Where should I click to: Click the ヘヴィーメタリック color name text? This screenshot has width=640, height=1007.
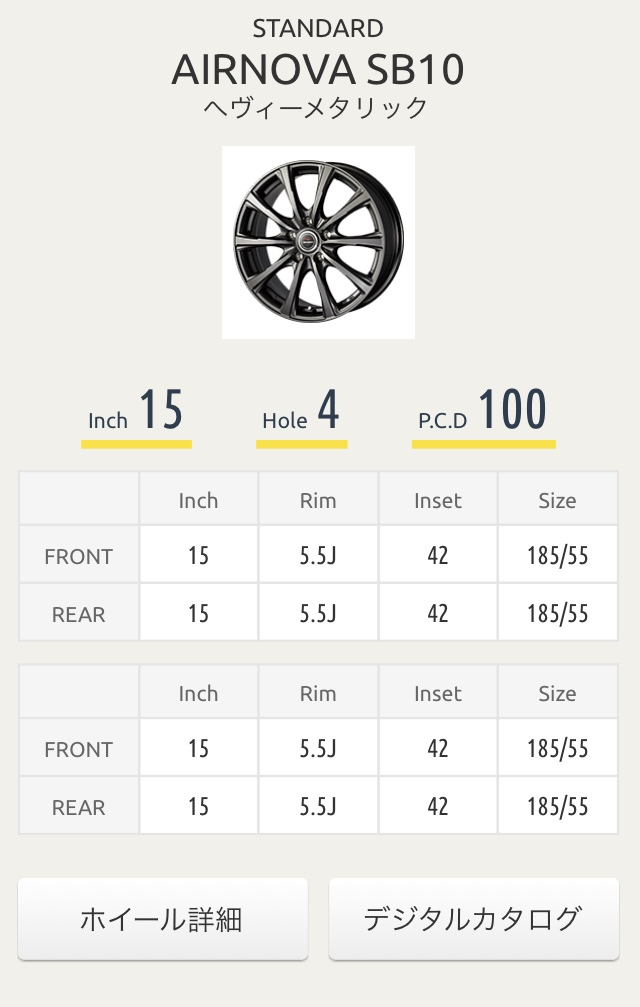318,108
